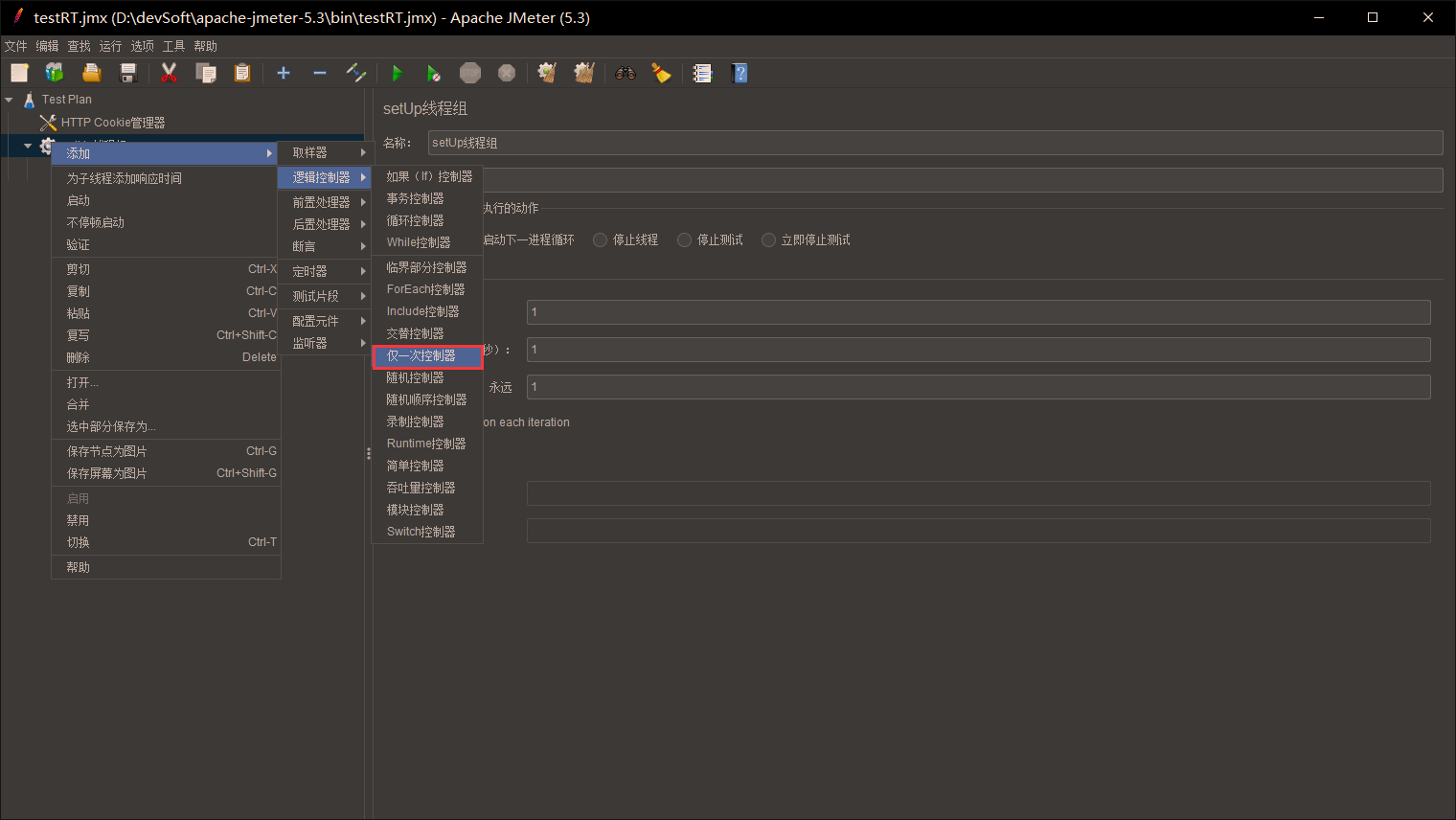Select the 停止线程 radio button
Screen dimensions: 1456x820
pos(602,239)
